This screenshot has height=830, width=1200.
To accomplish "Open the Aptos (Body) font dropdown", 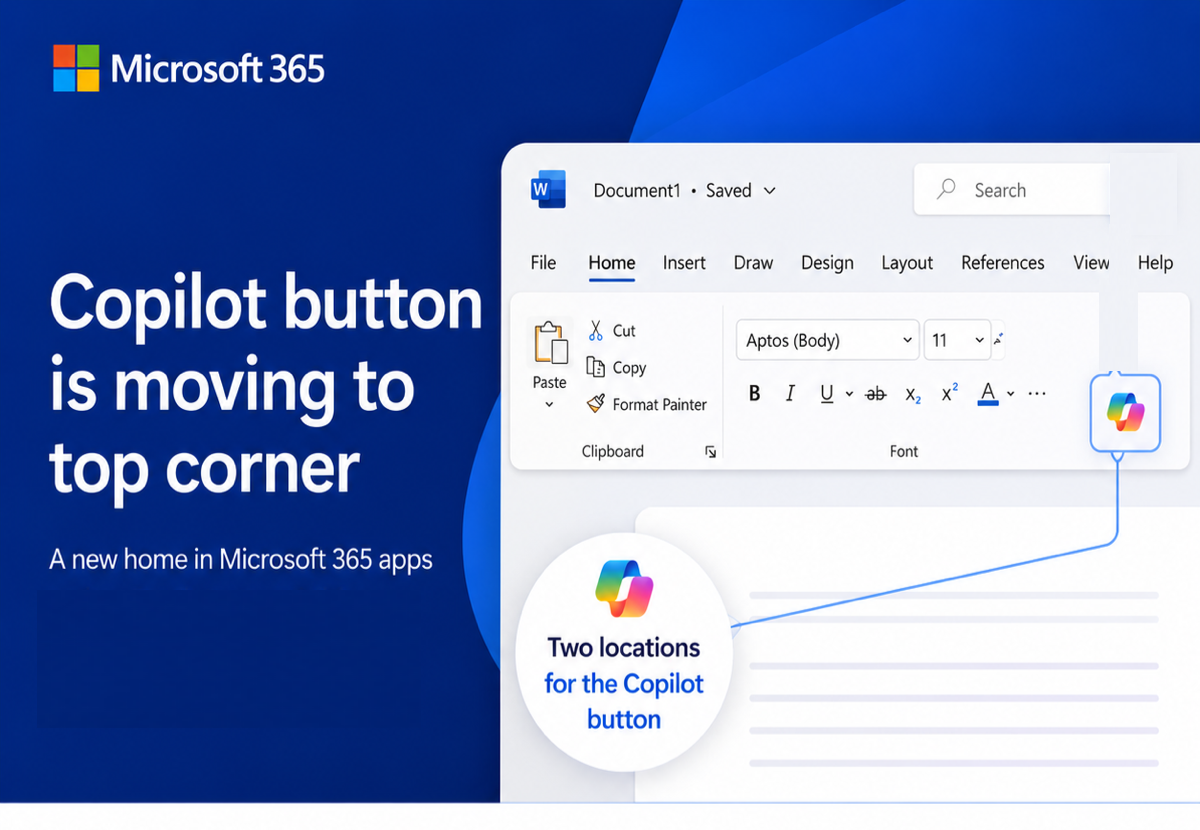I will tap(828, 340).
